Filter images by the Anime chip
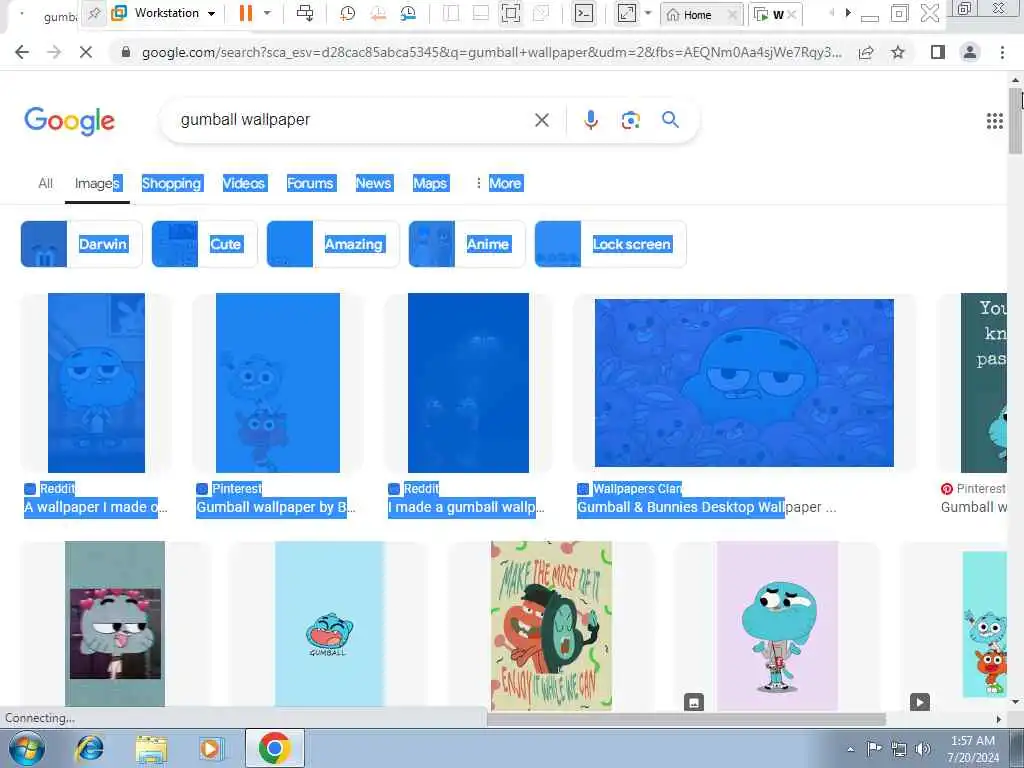The width and height of the screenshot is (1024, 768). point(466,244)
